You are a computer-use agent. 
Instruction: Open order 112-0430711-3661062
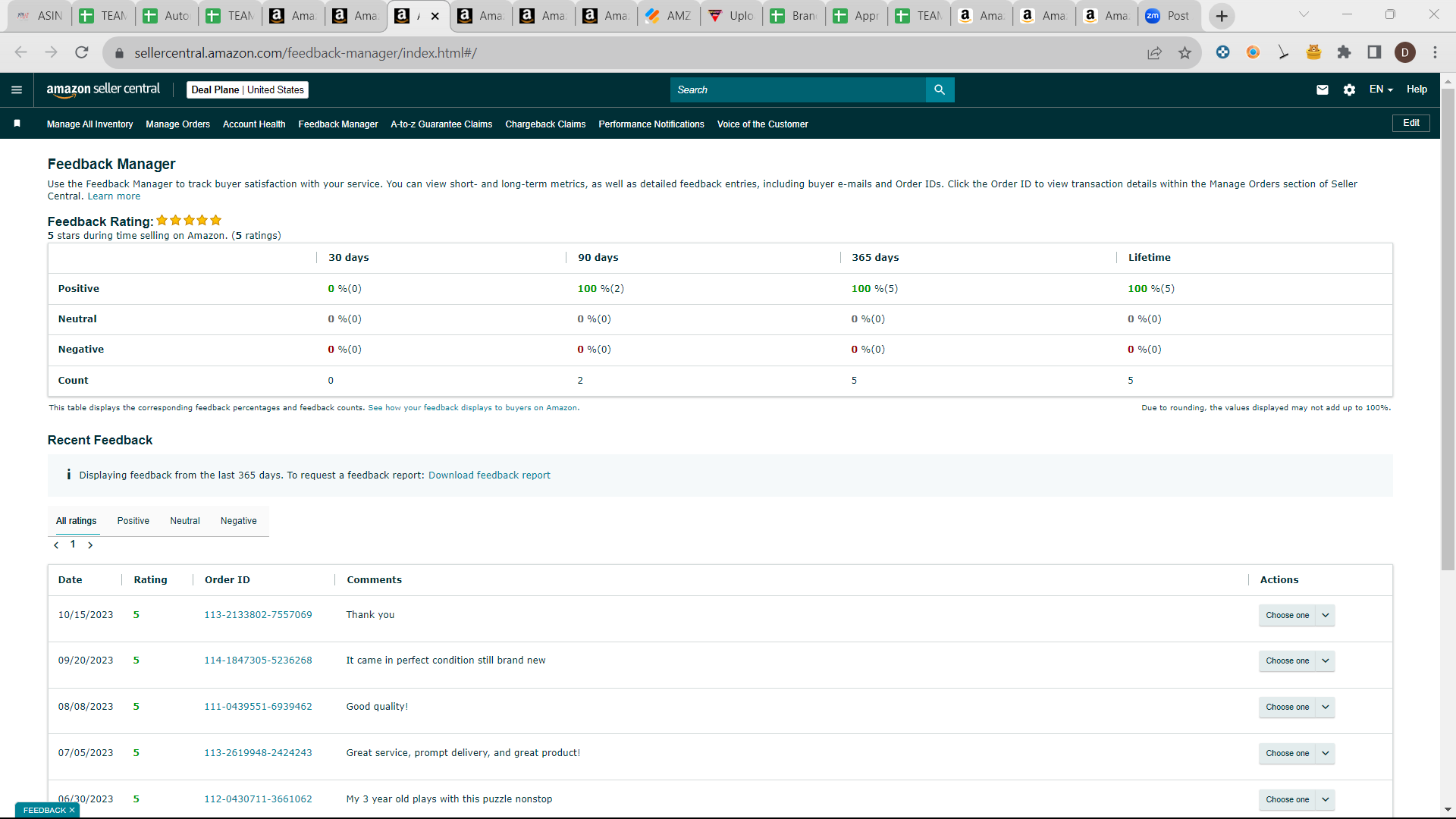coord(258,799)
